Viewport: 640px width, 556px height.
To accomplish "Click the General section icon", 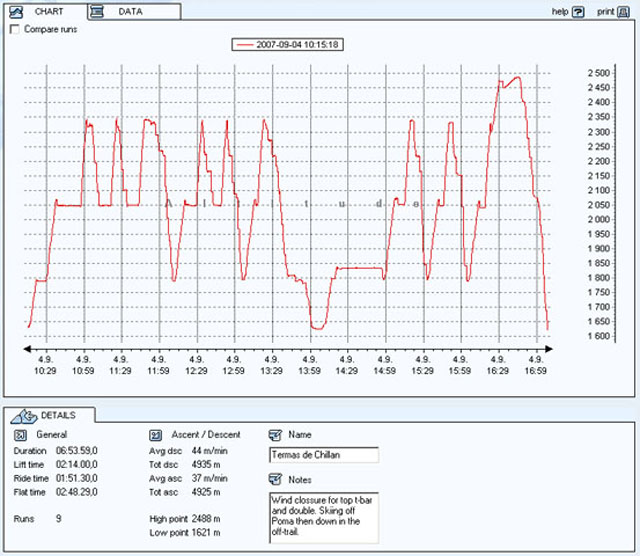I will coord(20,435).
